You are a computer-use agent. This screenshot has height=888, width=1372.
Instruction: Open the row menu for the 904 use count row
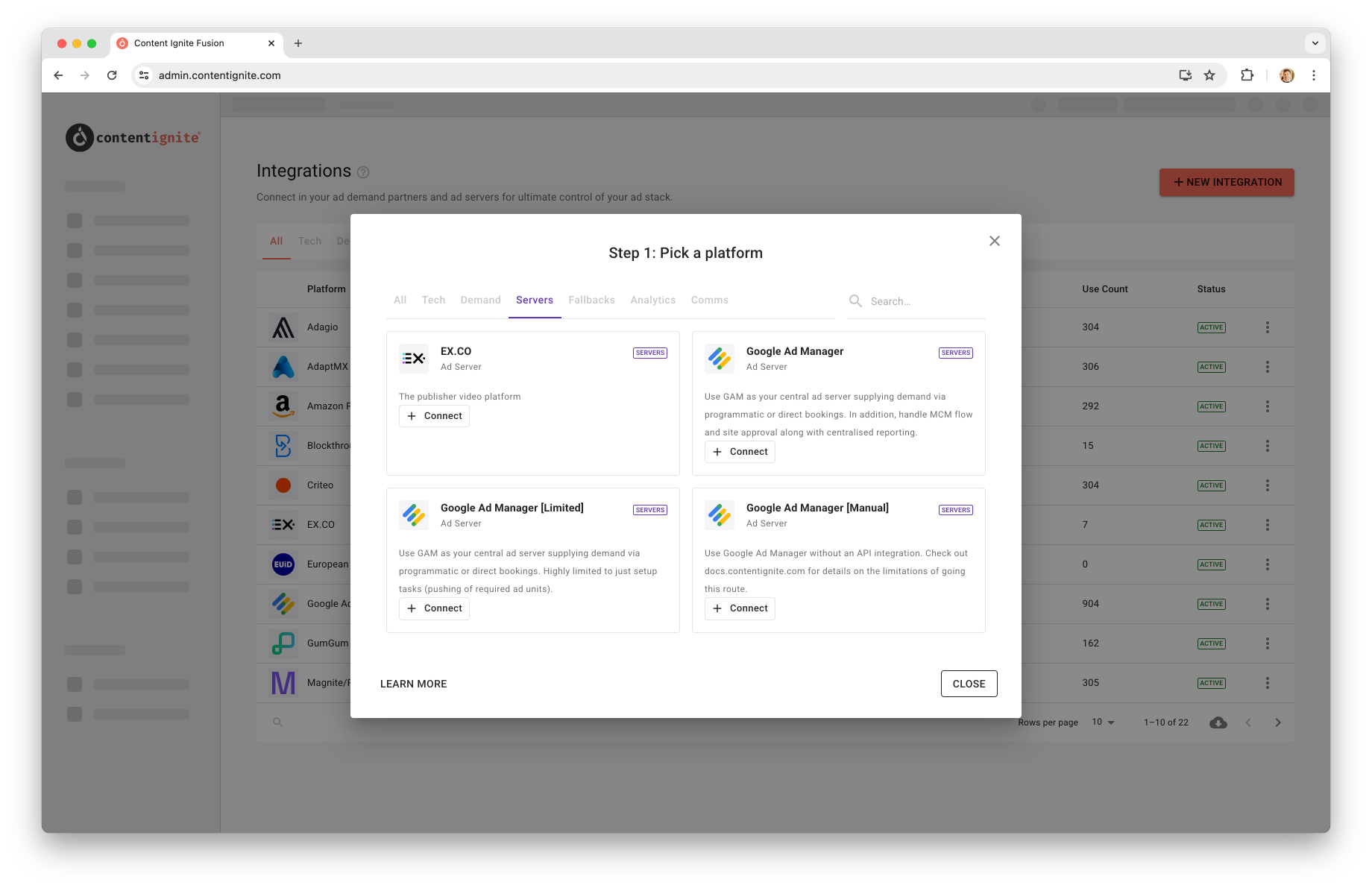tap(1268, 604)
